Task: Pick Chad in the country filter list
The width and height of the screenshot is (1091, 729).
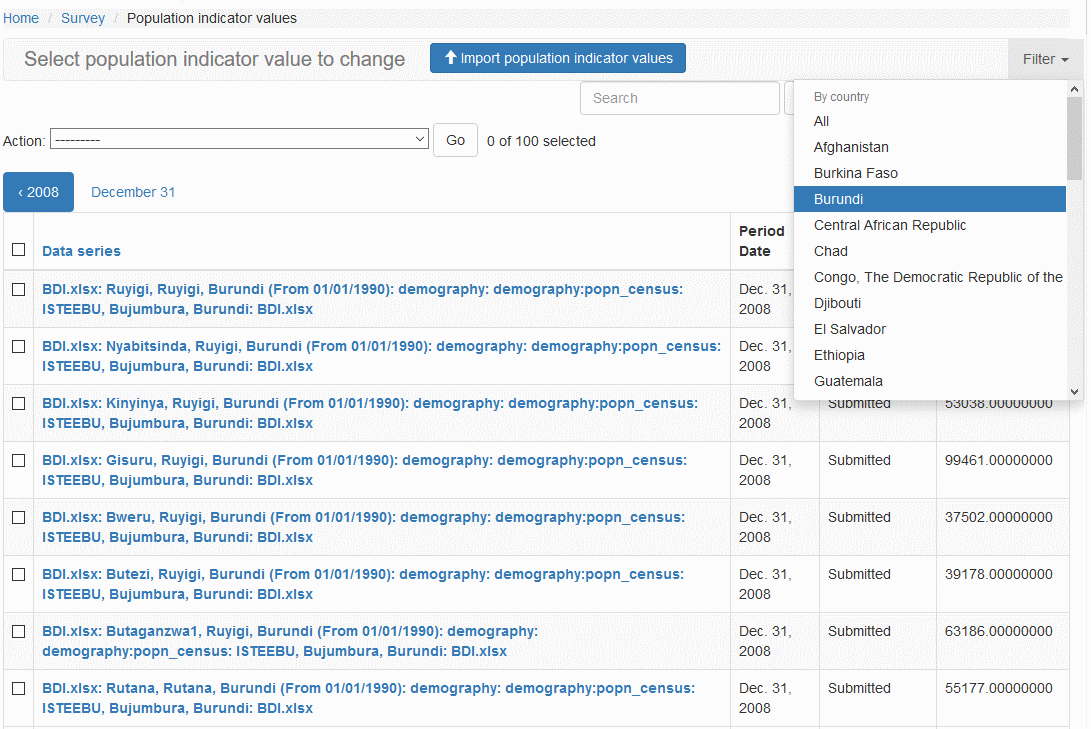Action: click(x=830, y=251)
